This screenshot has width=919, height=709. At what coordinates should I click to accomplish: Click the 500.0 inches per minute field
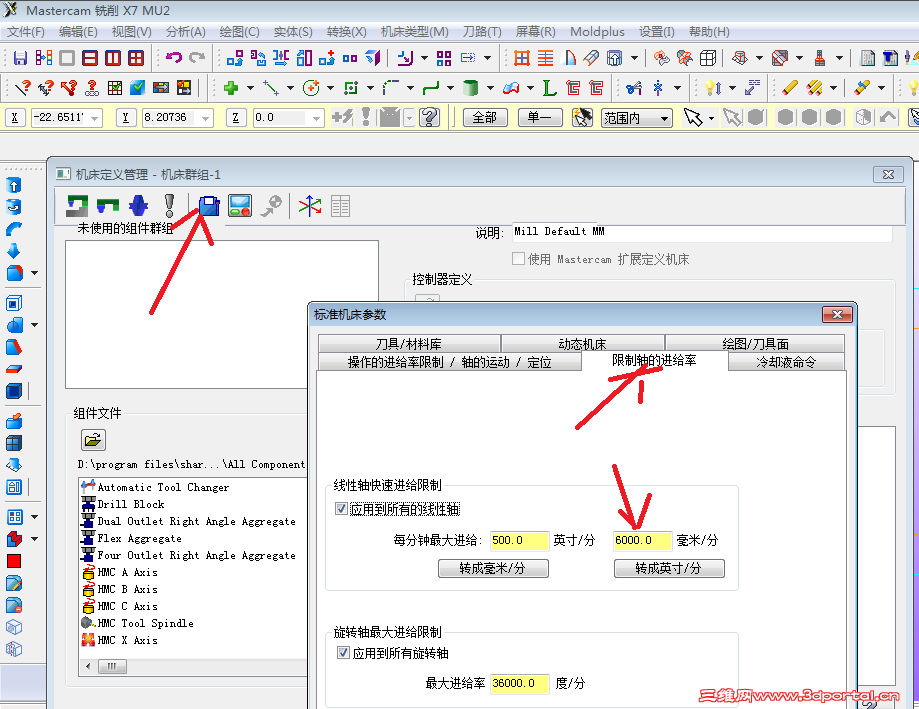[519, 540]
